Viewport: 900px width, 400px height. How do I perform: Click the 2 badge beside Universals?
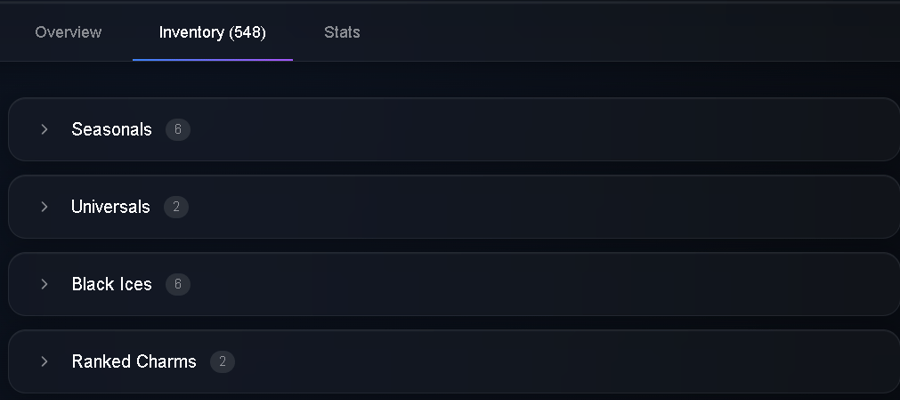[x=176, y=207]
